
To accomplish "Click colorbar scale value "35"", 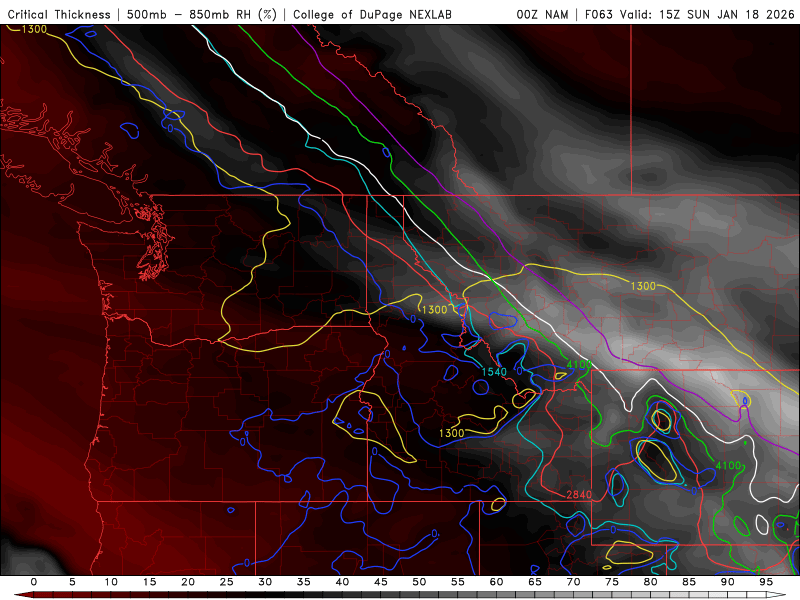I will pos(304,582).
